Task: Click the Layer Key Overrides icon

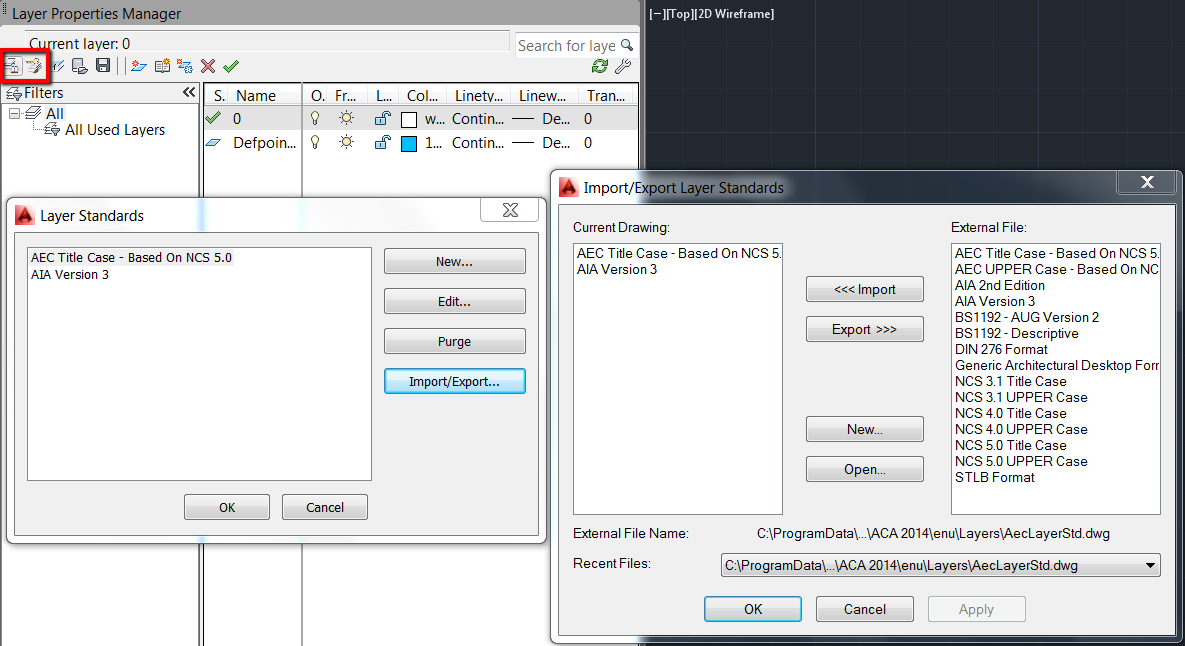Action: [57, 66]
